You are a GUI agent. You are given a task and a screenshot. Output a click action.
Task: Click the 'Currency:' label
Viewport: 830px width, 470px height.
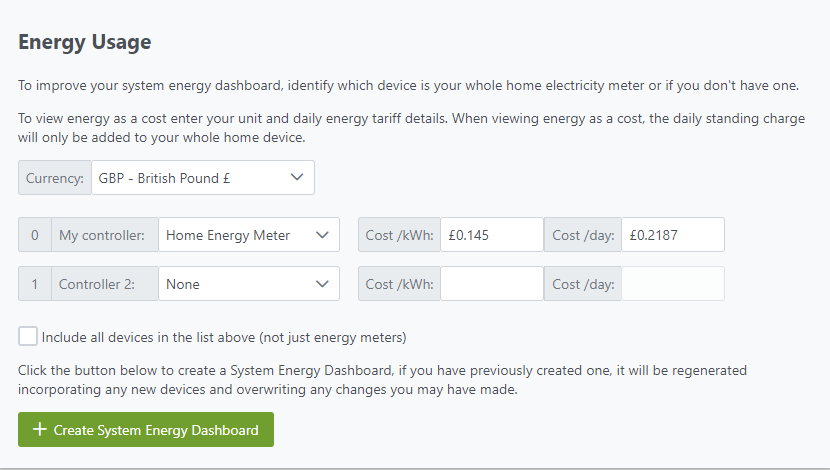pos(55,177)
